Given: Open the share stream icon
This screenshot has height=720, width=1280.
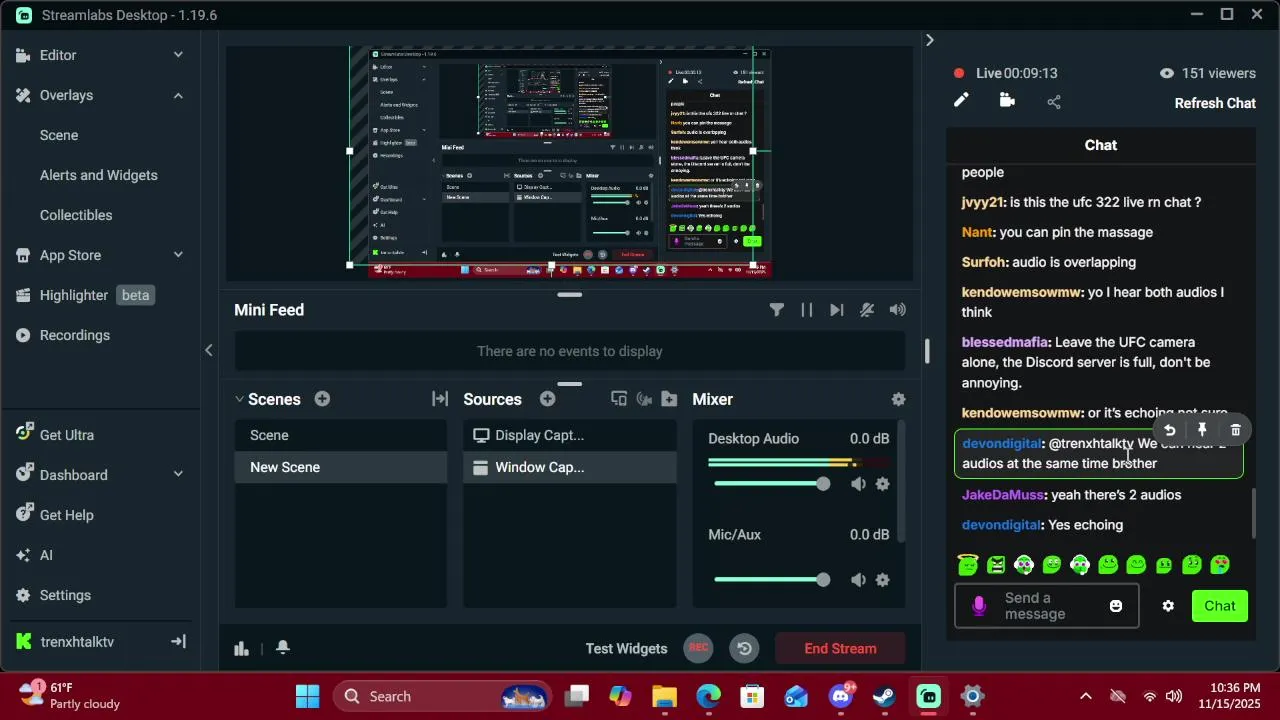Looking at the screenshot, I should (x=1054, y=102).
